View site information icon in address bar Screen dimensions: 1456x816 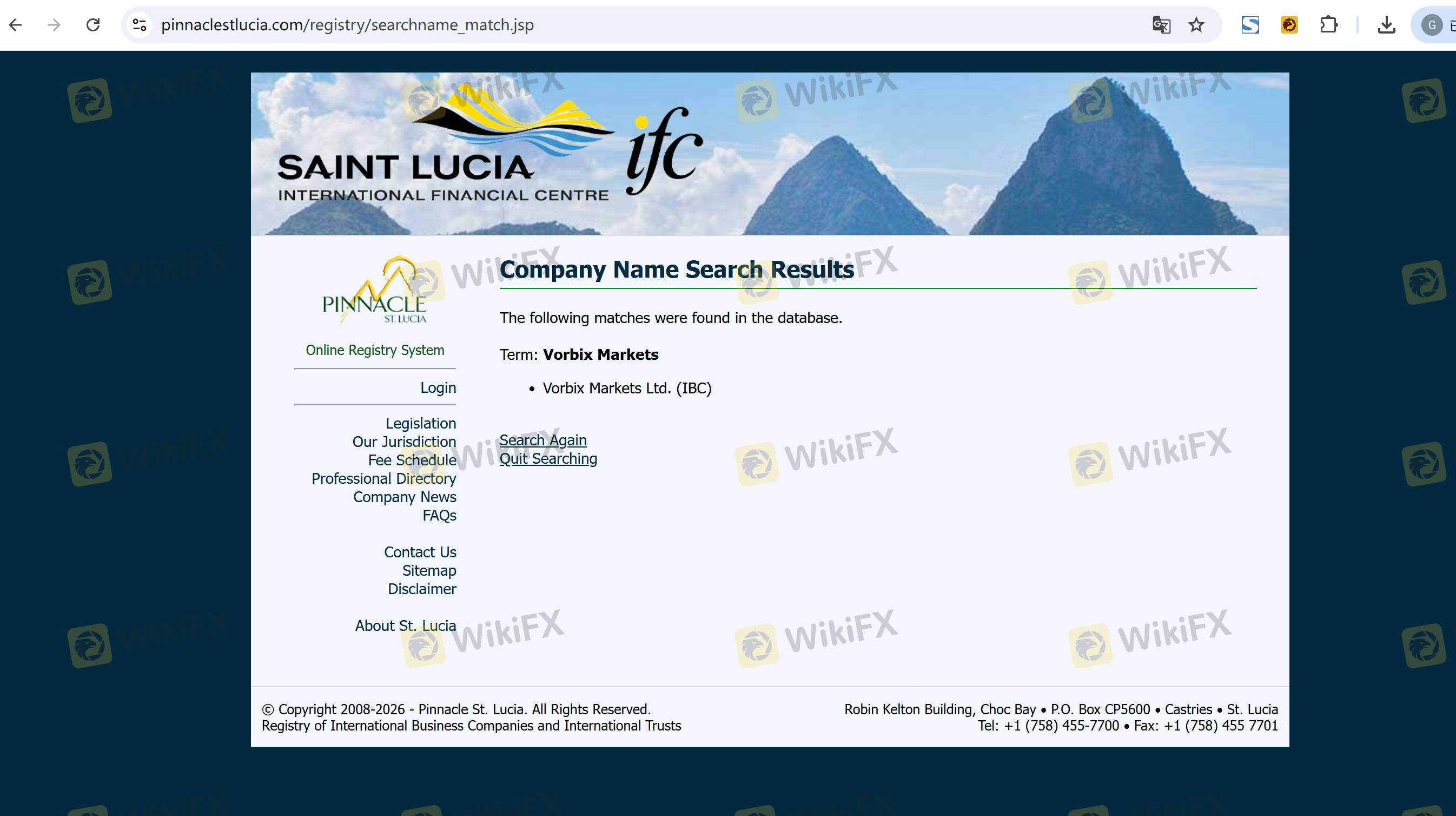[140, 25]
